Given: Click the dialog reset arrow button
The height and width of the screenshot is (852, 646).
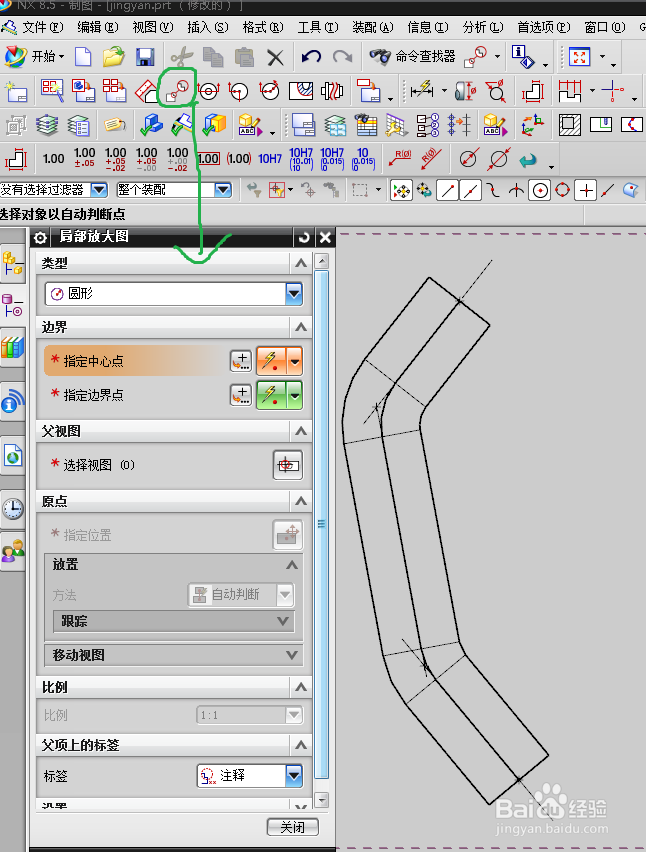Looking at the screenshot, I should (x=304, y=237).
